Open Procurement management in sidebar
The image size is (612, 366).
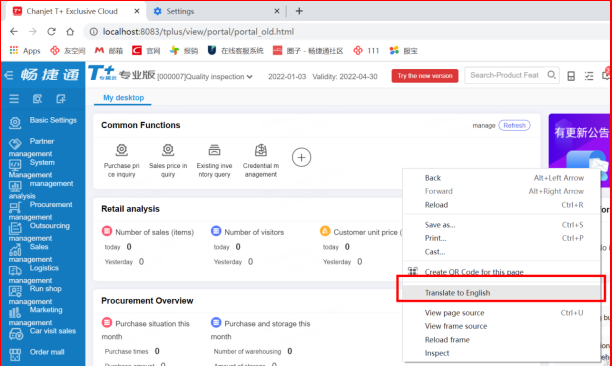point(41,210)
